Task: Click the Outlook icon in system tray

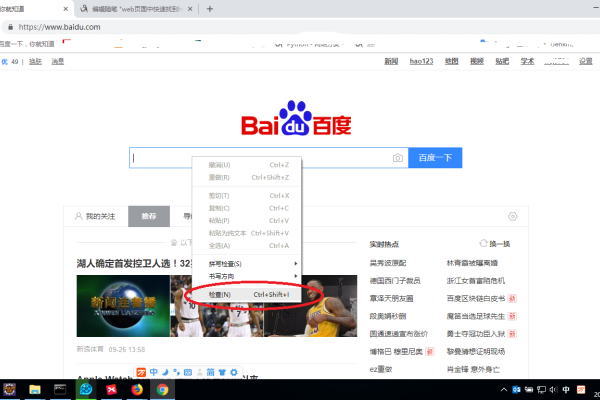Action: [516, 390]
